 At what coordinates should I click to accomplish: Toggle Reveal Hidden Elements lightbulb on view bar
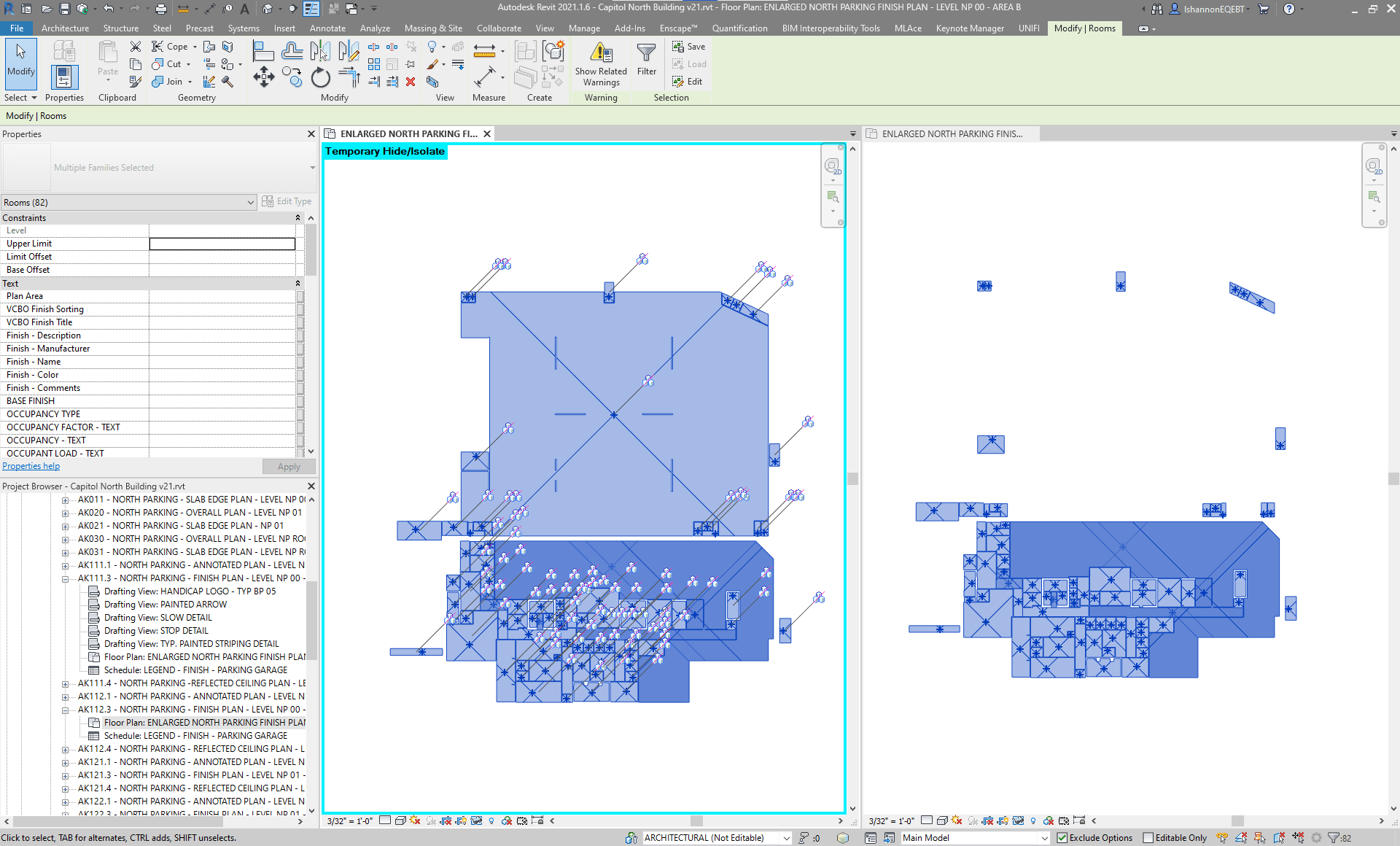click(x=491, y=820)
